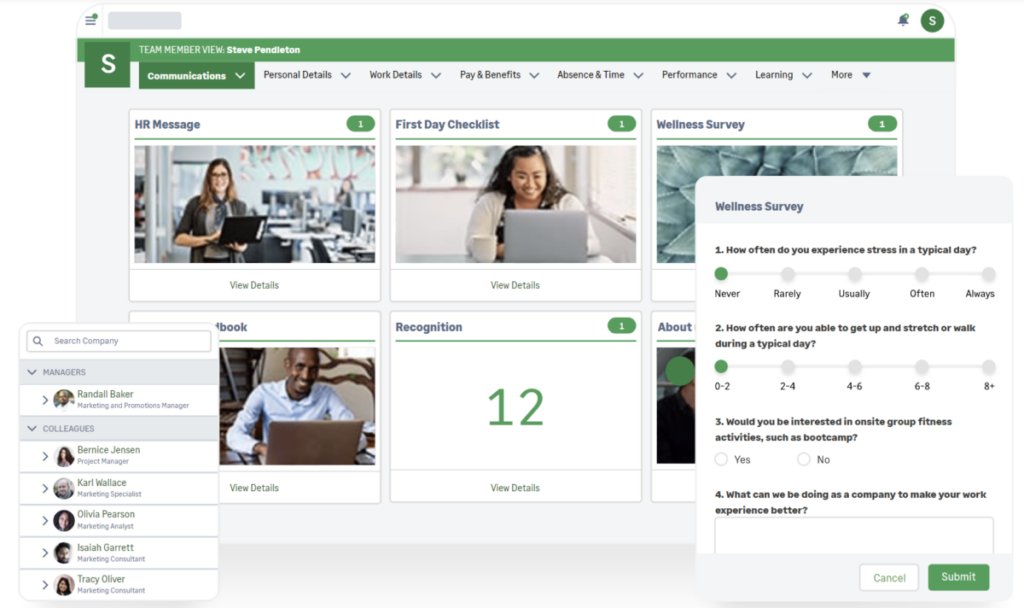This screenshot has width=1024, height=608.
Task: Open the More dropdown menu
Action: pos(850,75)
